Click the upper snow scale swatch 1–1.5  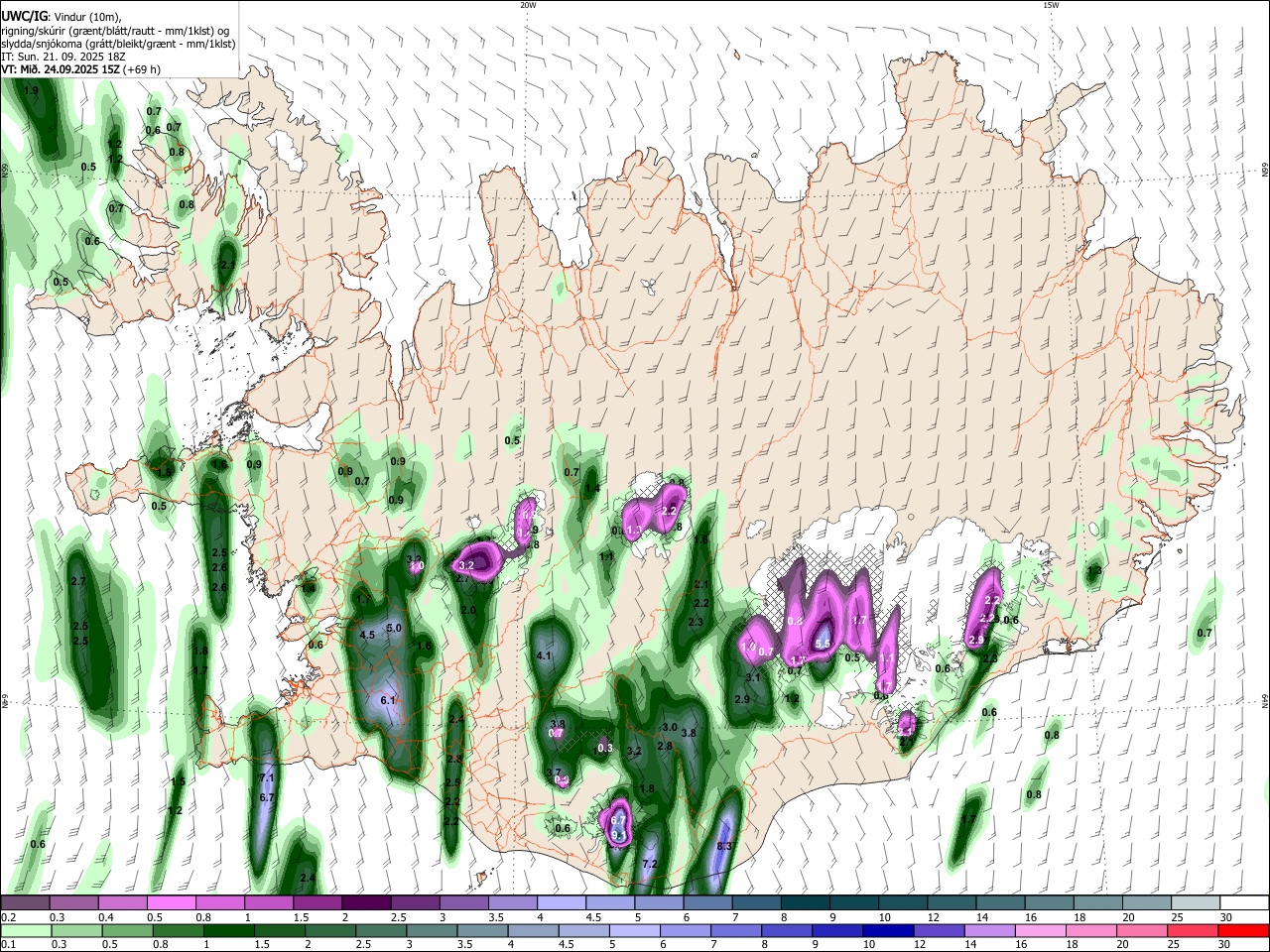[269, 903]
